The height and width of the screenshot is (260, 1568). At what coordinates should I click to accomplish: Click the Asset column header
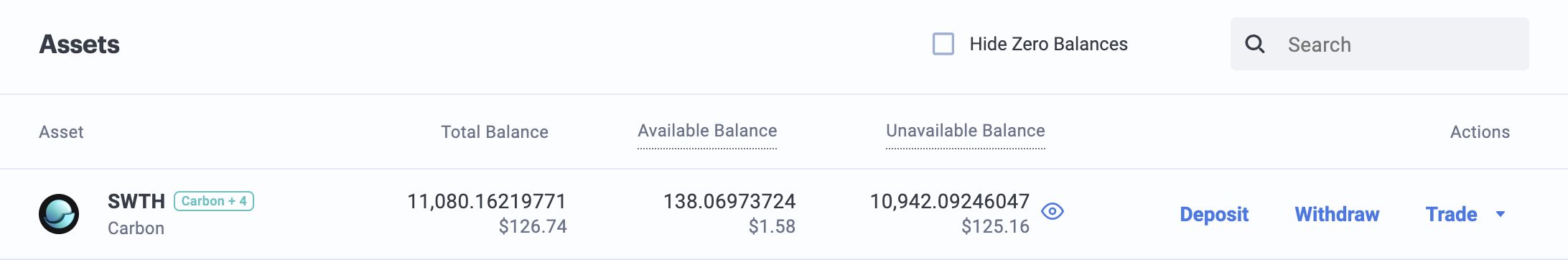click(x=61, y=132)
